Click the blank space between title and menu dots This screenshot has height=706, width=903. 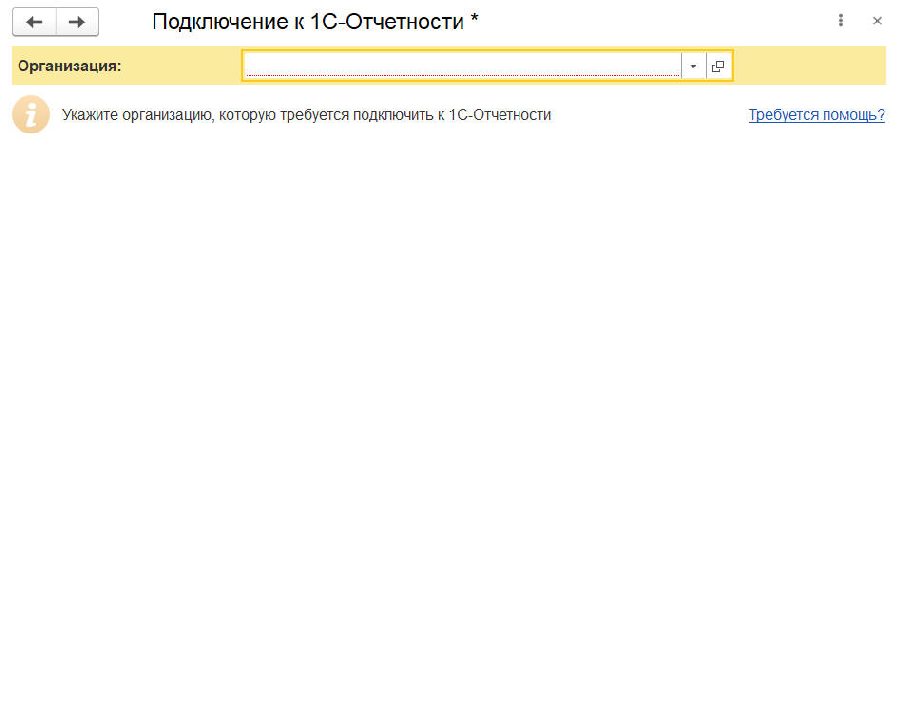tap(650, 21)
